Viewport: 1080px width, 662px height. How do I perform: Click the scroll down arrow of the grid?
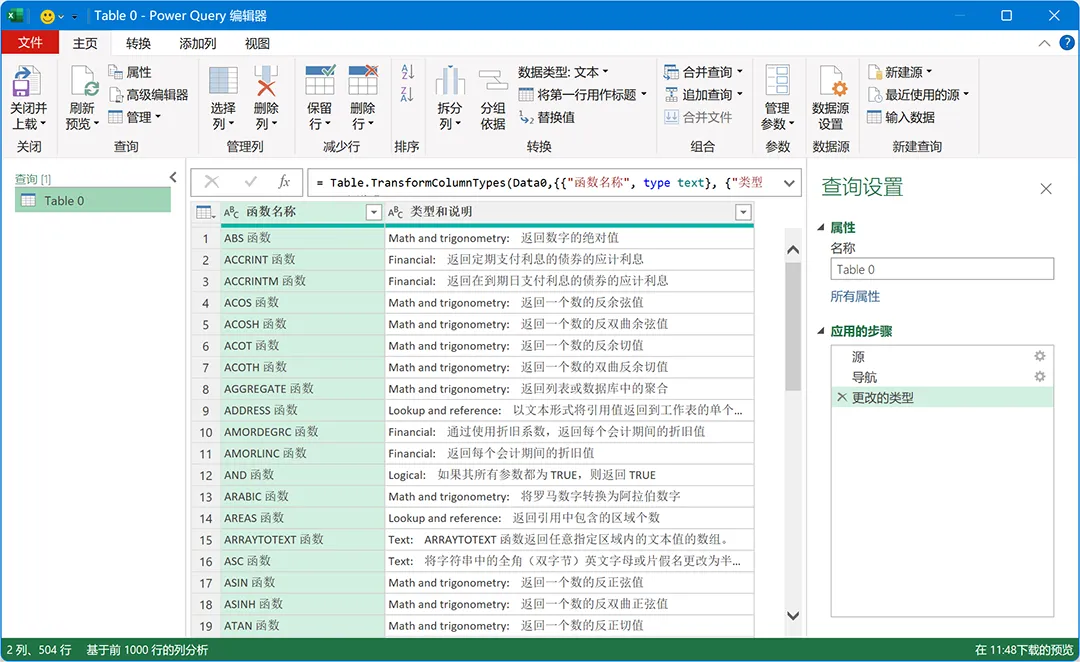(x=793, y=616)
